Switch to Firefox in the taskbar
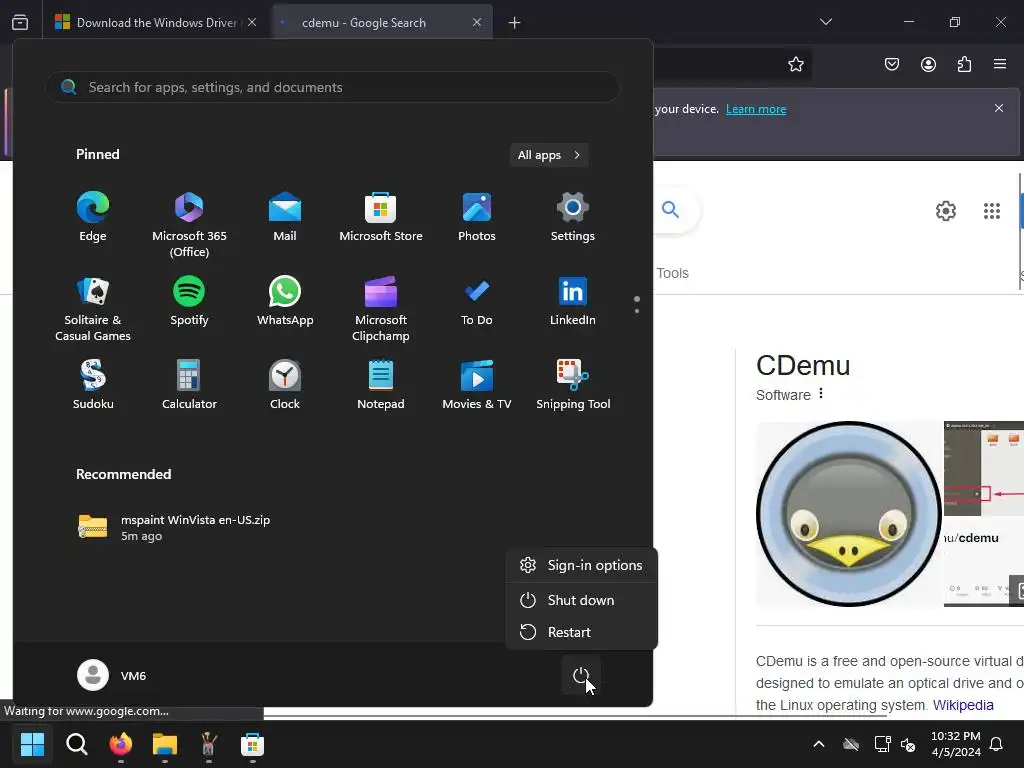The width and height of the screenshot is (1024, 768). [x=121, y=744]
